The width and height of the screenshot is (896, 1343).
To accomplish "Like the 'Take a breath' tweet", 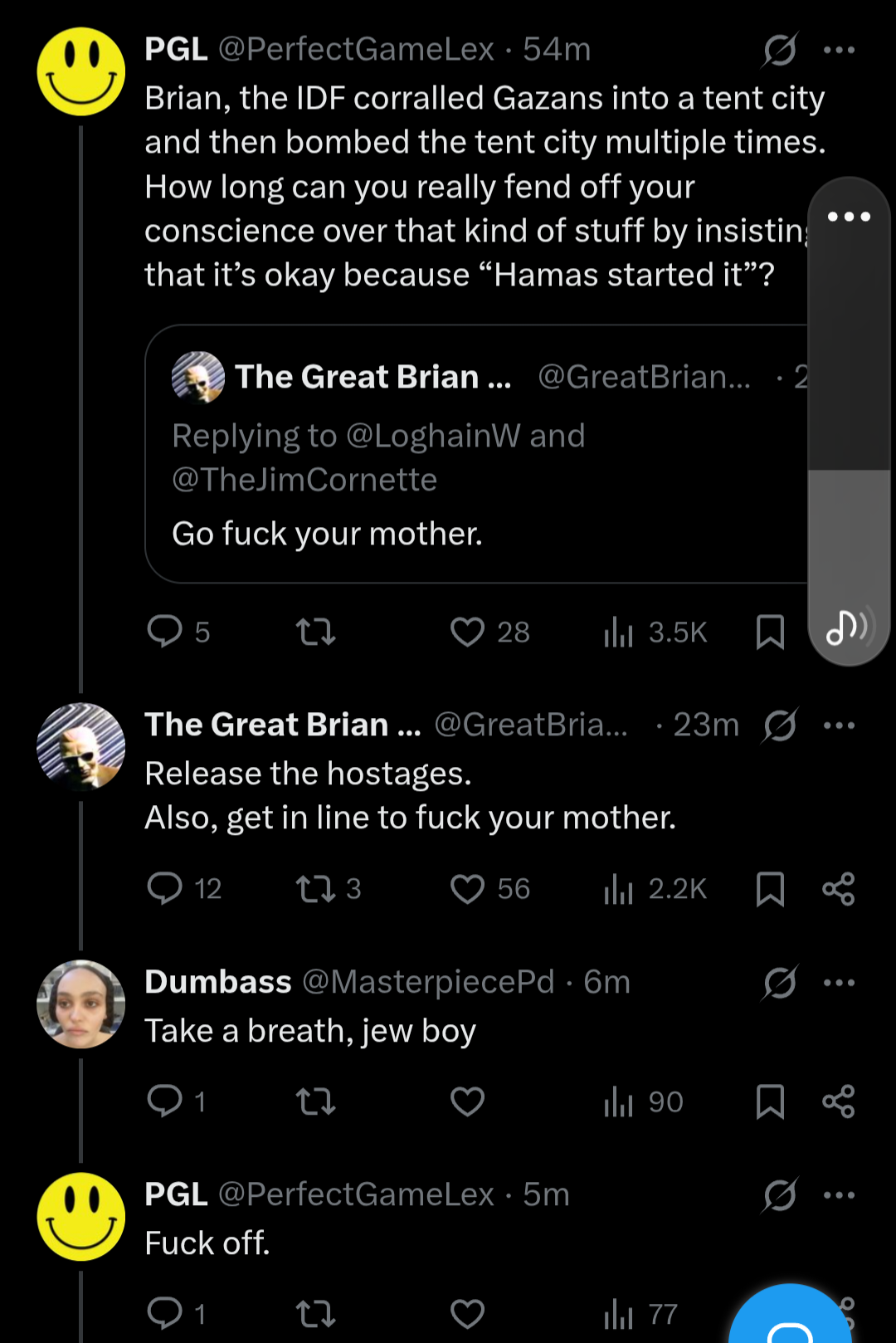I will 467,1101.
